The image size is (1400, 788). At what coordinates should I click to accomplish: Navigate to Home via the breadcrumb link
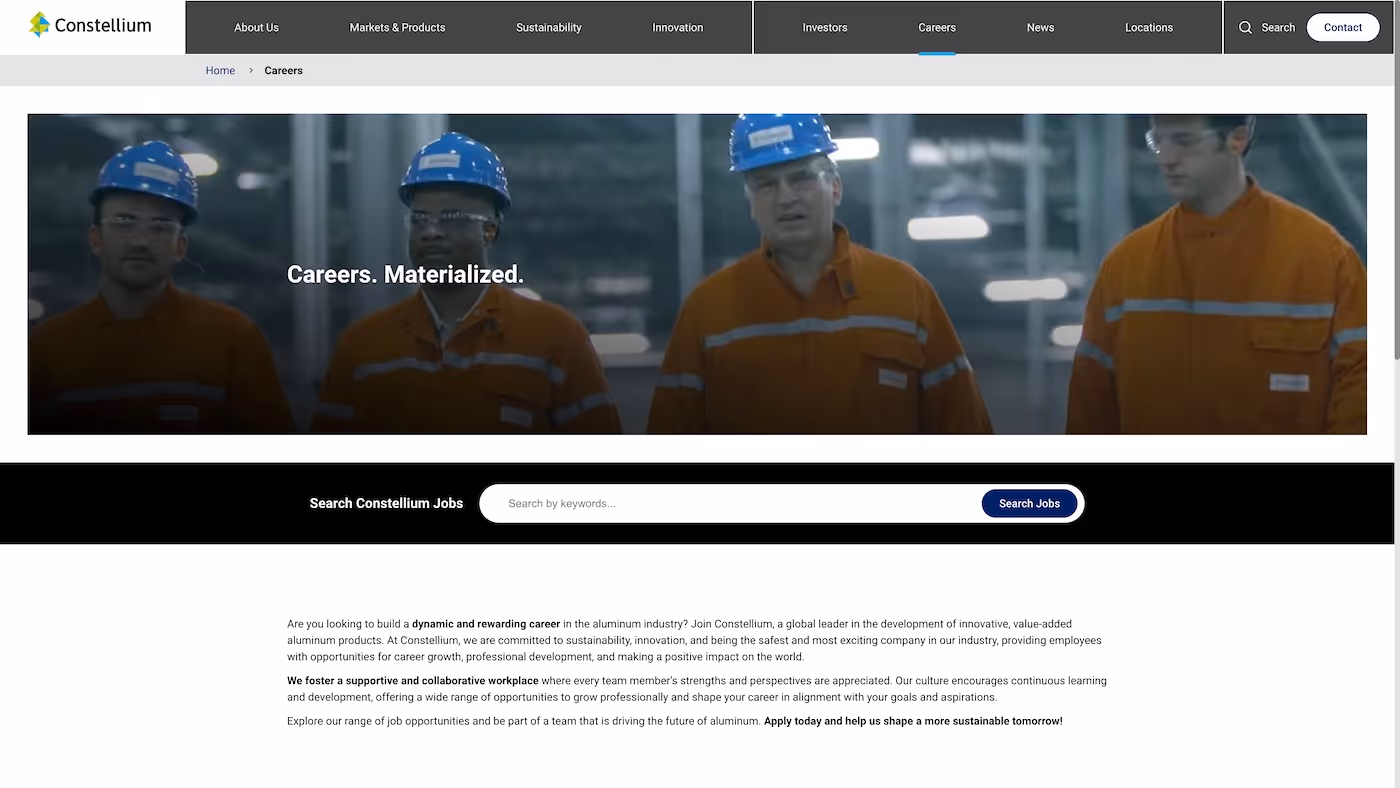[x=220, y=70]
